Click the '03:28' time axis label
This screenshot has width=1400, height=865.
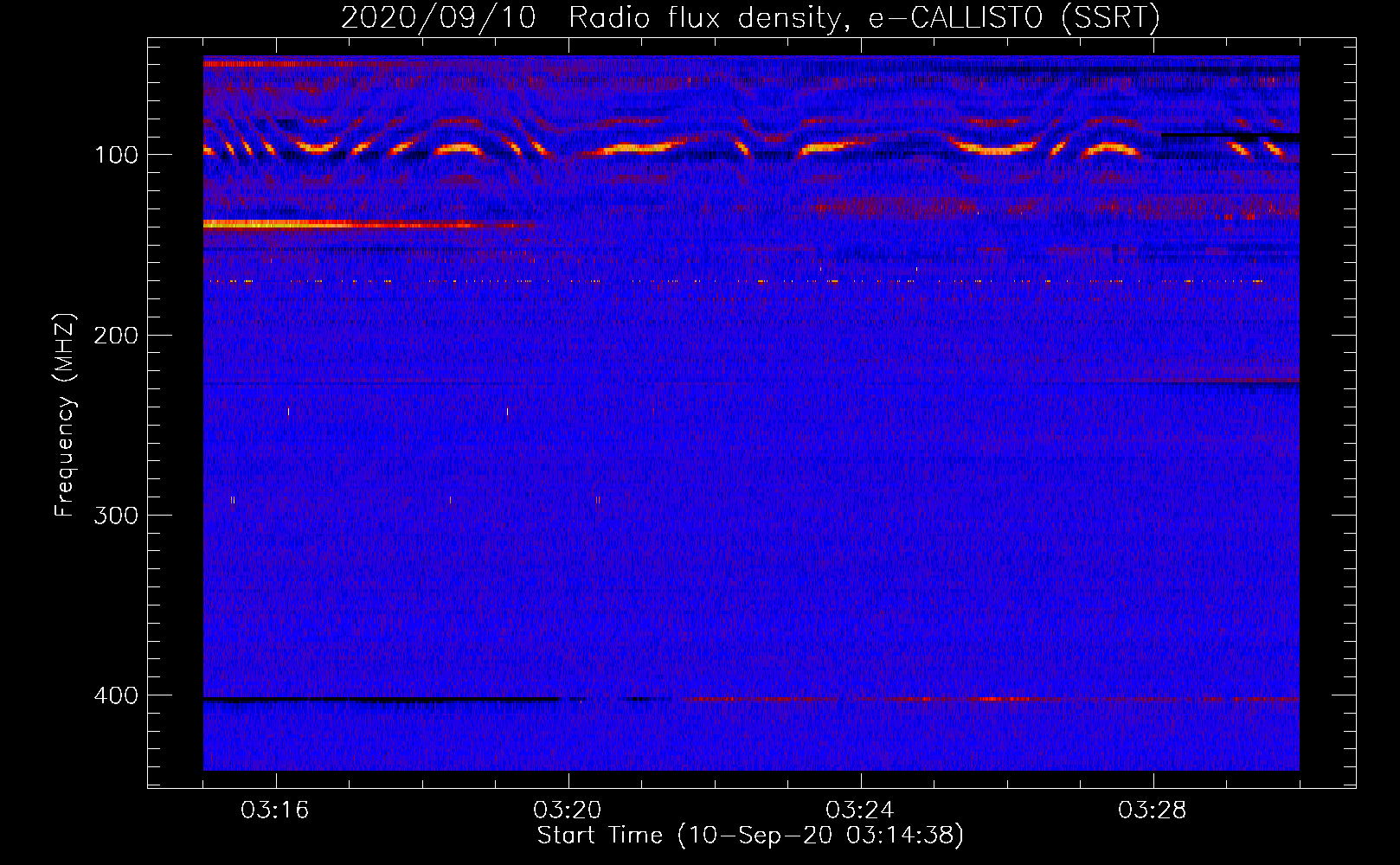(1153, 811)
